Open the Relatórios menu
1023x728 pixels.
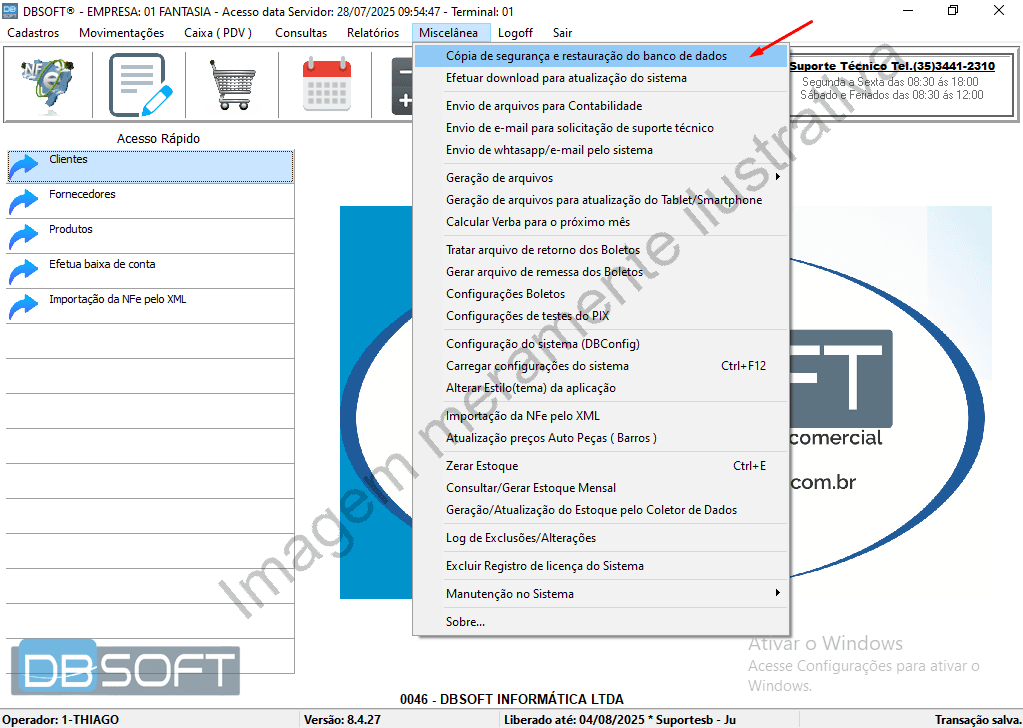(x=373, y=32)
